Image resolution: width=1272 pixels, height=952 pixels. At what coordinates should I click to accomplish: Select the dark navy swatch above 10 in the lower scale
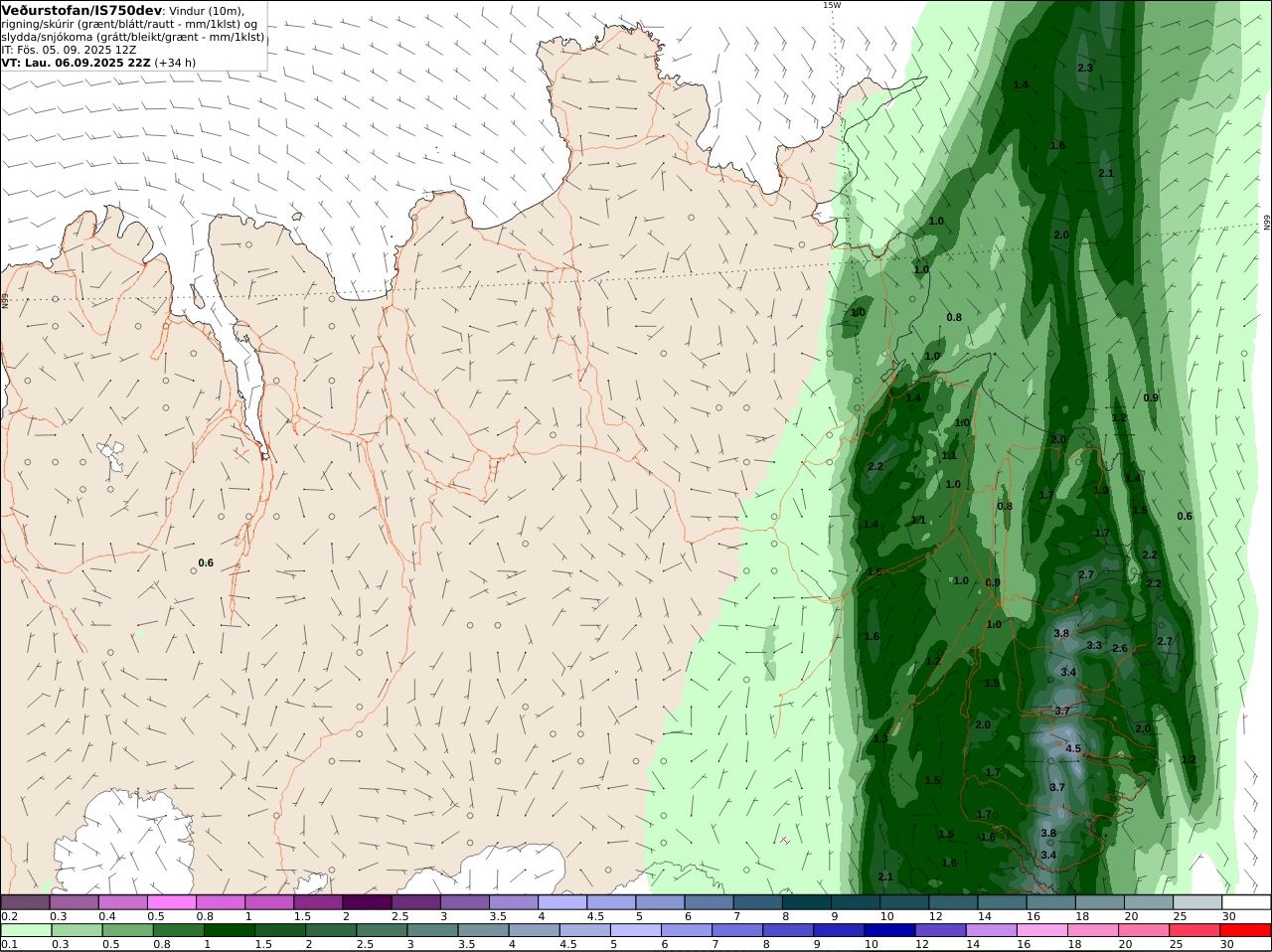(x=889, y=930)
